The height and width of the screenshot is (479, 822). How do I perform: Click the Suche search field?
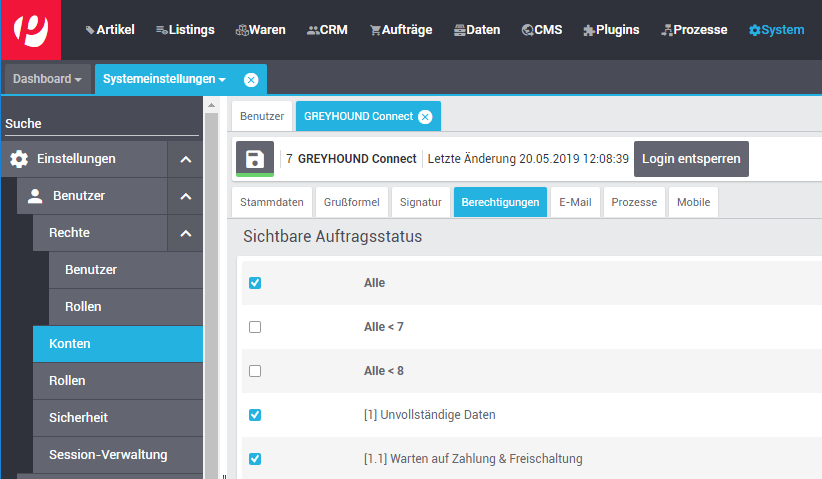[x=102, y=124]
